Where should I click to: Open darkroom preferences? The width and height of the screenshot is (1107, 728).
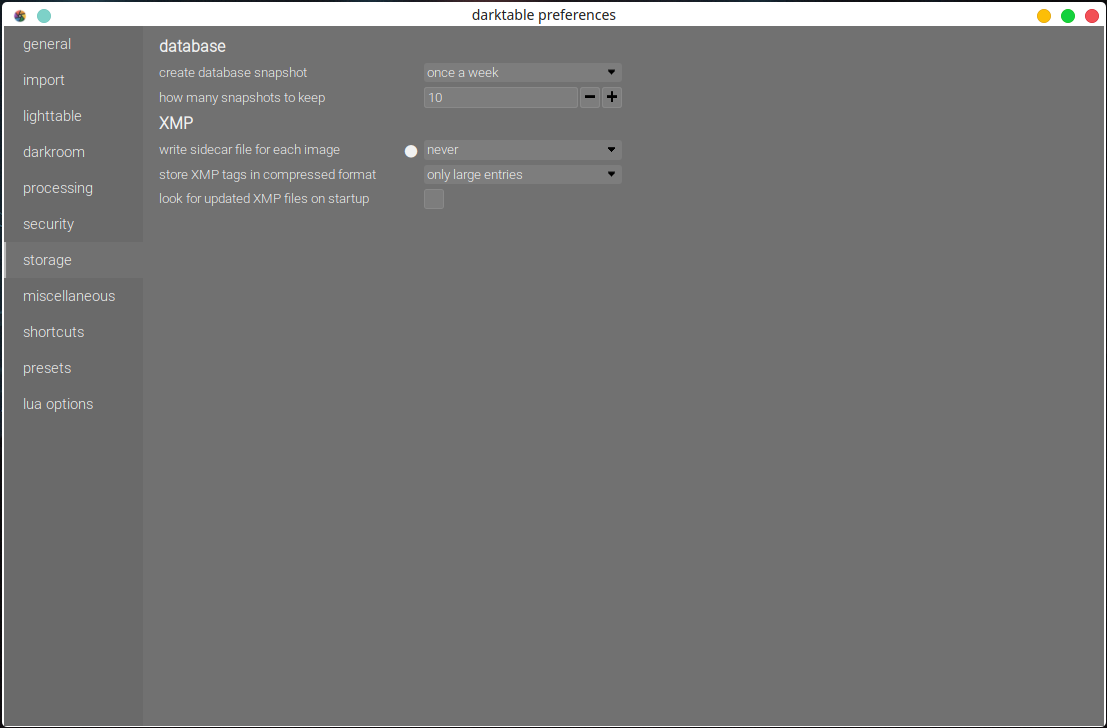[53, 152]
